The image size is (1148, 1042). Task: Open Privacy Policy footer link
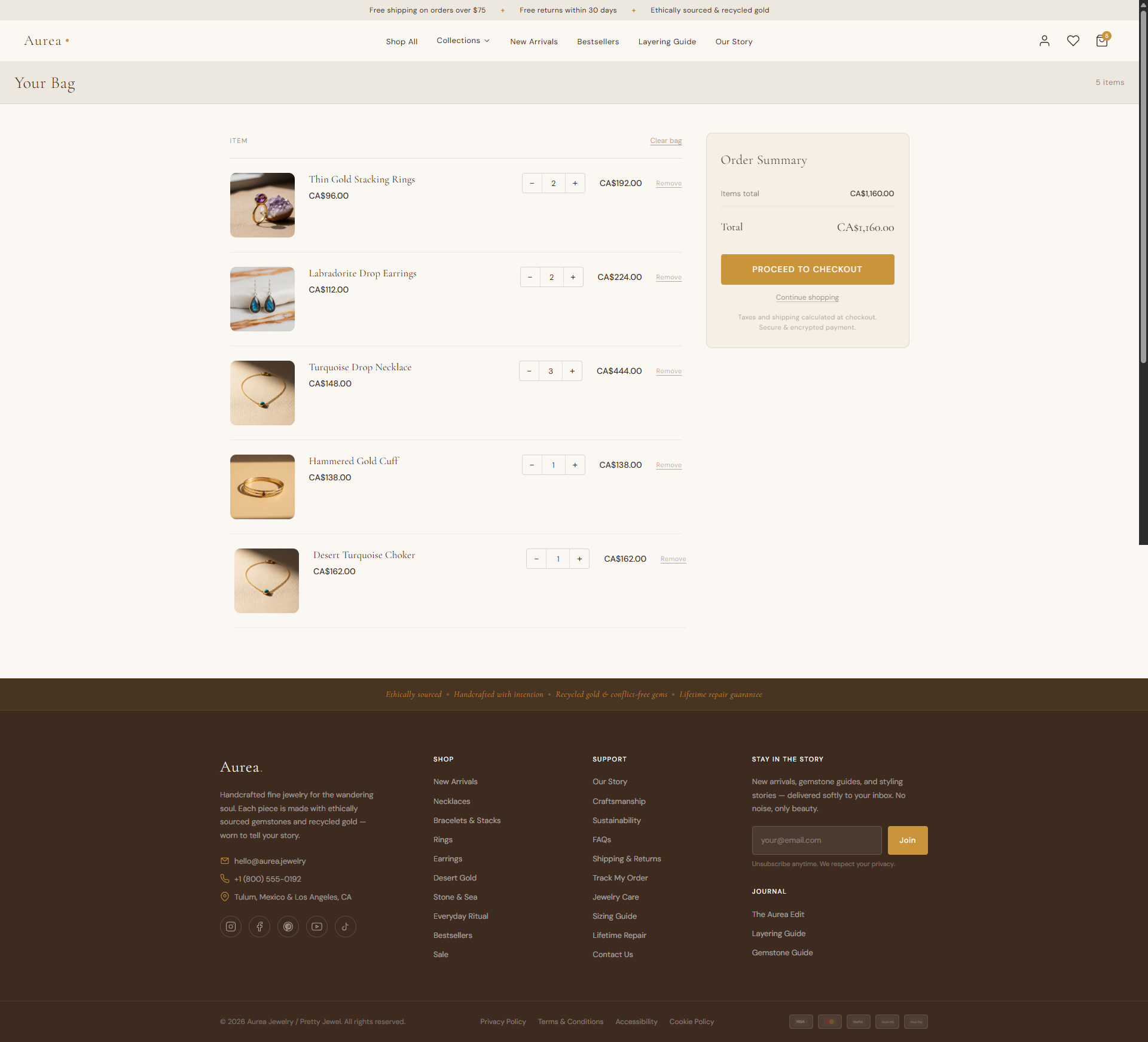pyautogui.click(x=503, y=1022)
